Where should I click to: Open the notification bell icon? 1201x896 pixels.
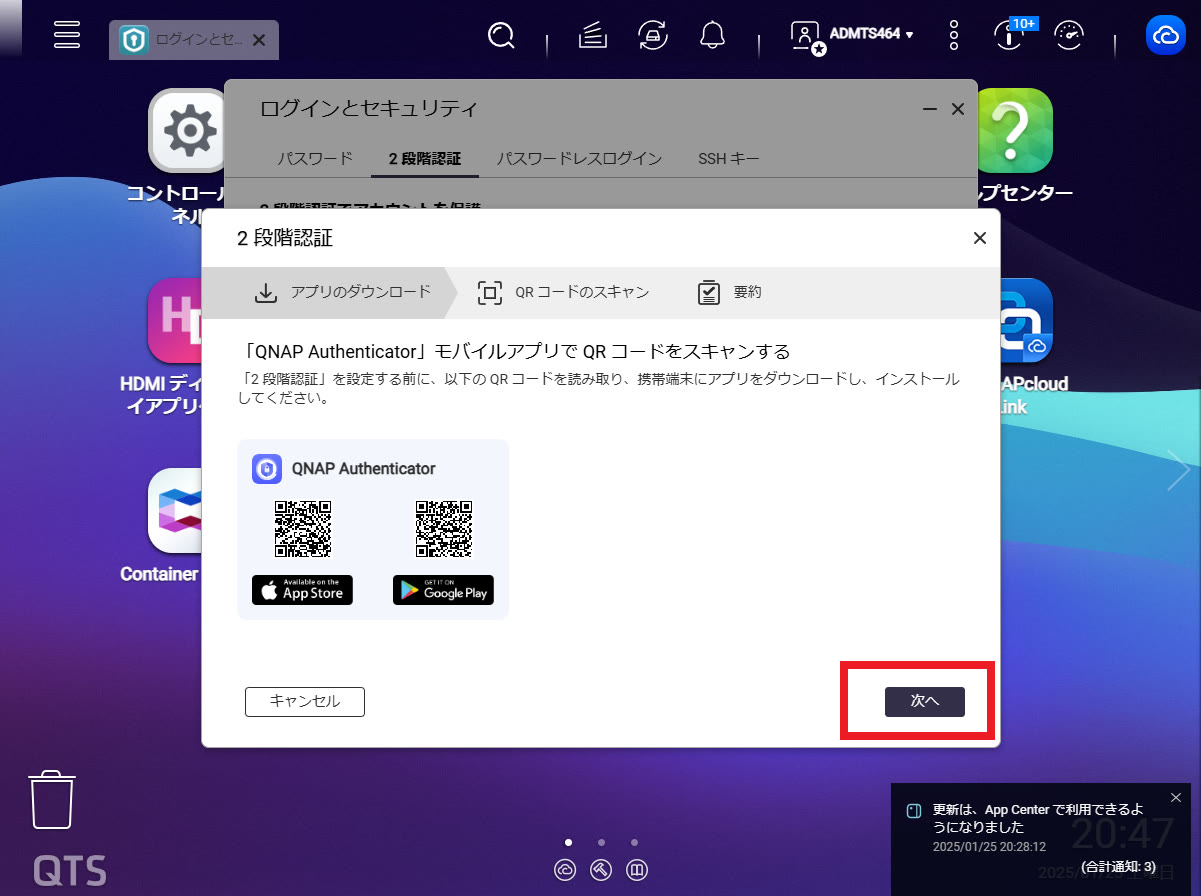click(x=712, y=36)
